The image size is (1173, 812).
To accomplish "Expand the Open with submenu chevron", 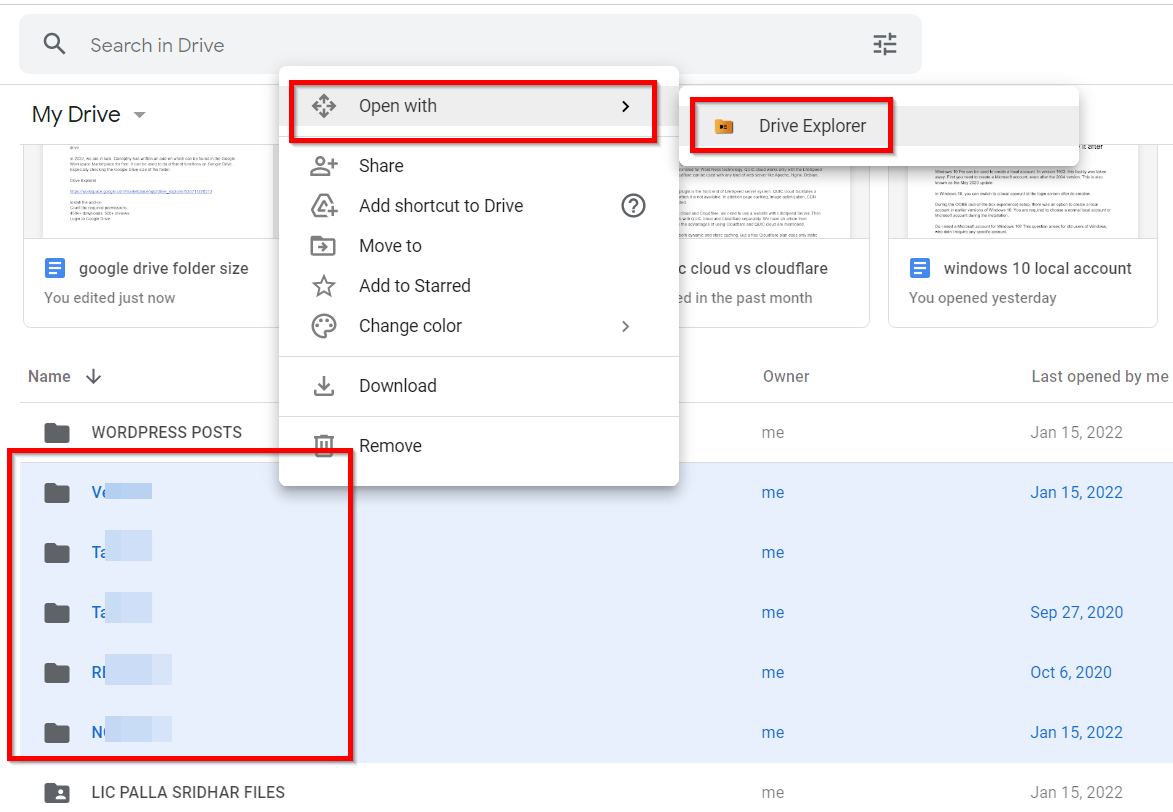I will point(626,105).
